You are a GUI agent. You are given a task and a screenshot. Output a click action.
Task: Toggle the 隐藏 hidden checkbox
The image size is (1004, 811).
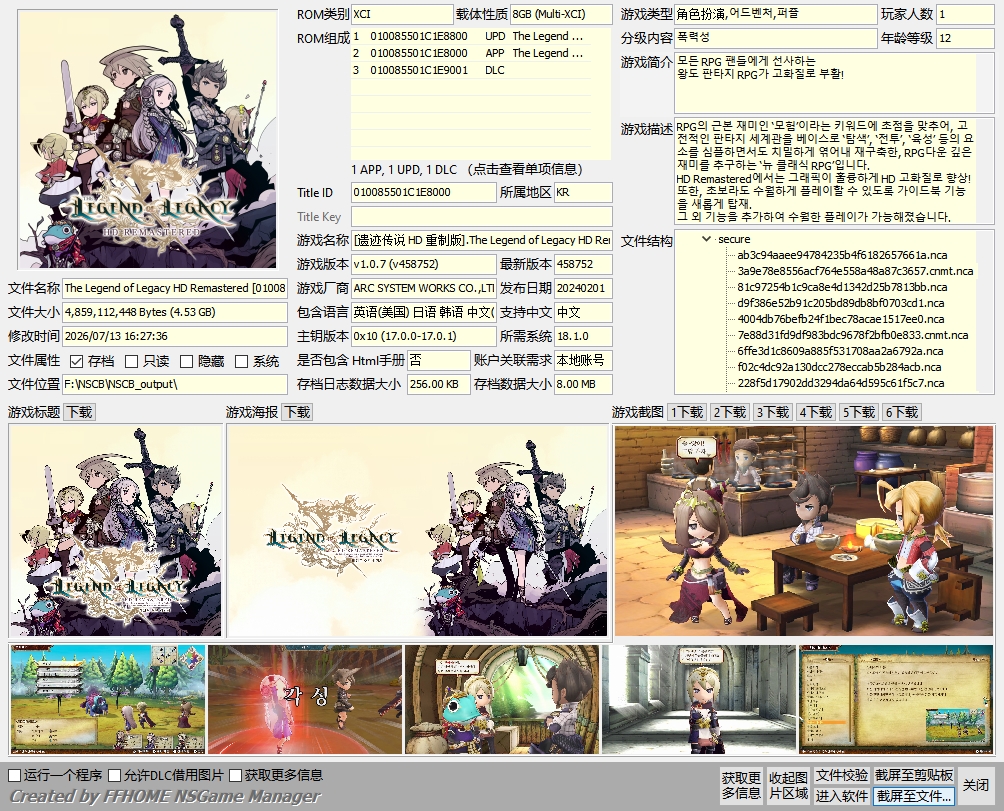[186, 361]
